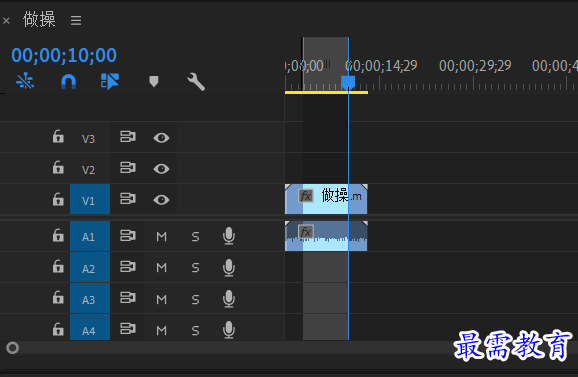The image size is (578, 377).
Task: Toggle lock on track V1
Action: click(x=58, y=199)
